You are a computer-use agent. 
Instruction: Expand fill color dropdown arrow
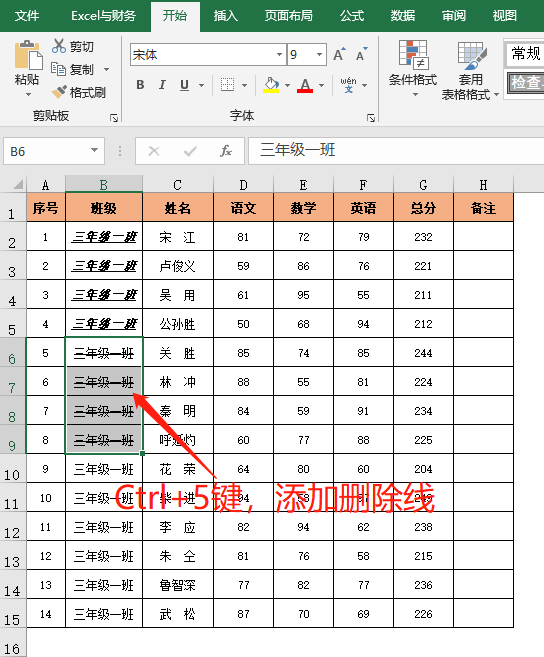(288, 85)
